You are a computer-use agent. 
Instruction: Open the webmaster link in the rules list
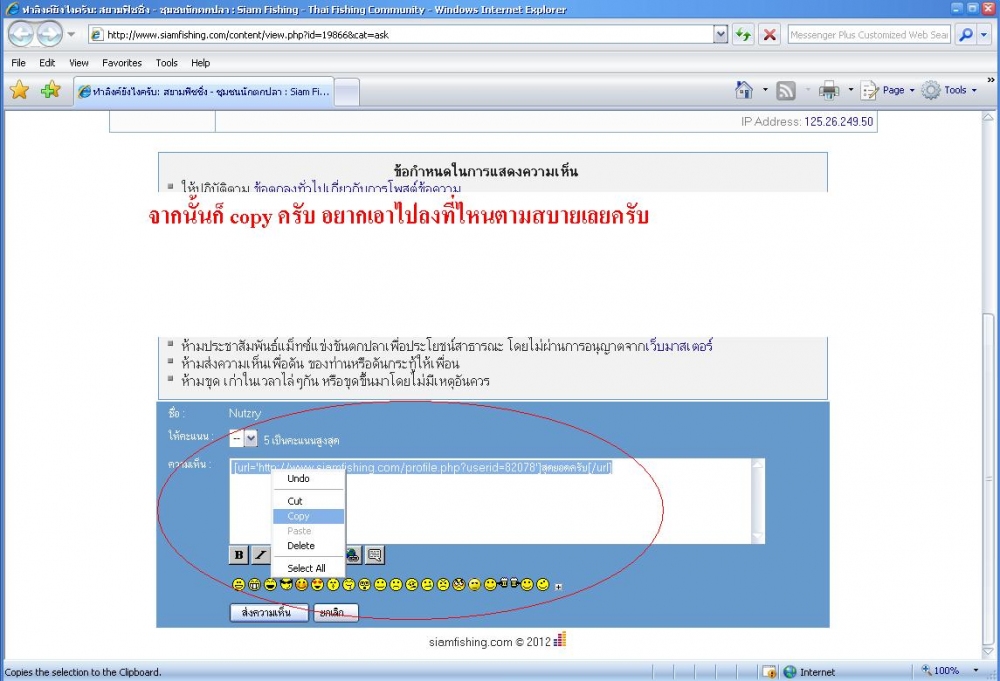coord(679,346)
